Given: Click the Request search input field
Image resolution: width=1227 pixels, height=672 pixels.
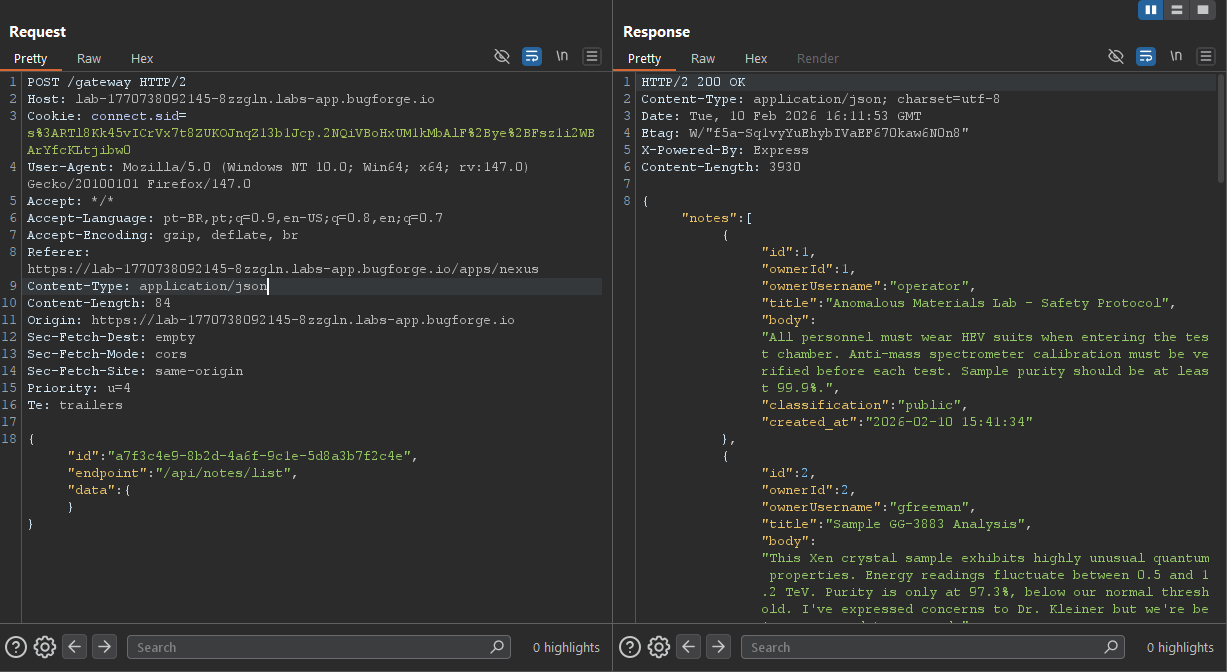Looking at the screenshot, I should [x=318, y=647].
